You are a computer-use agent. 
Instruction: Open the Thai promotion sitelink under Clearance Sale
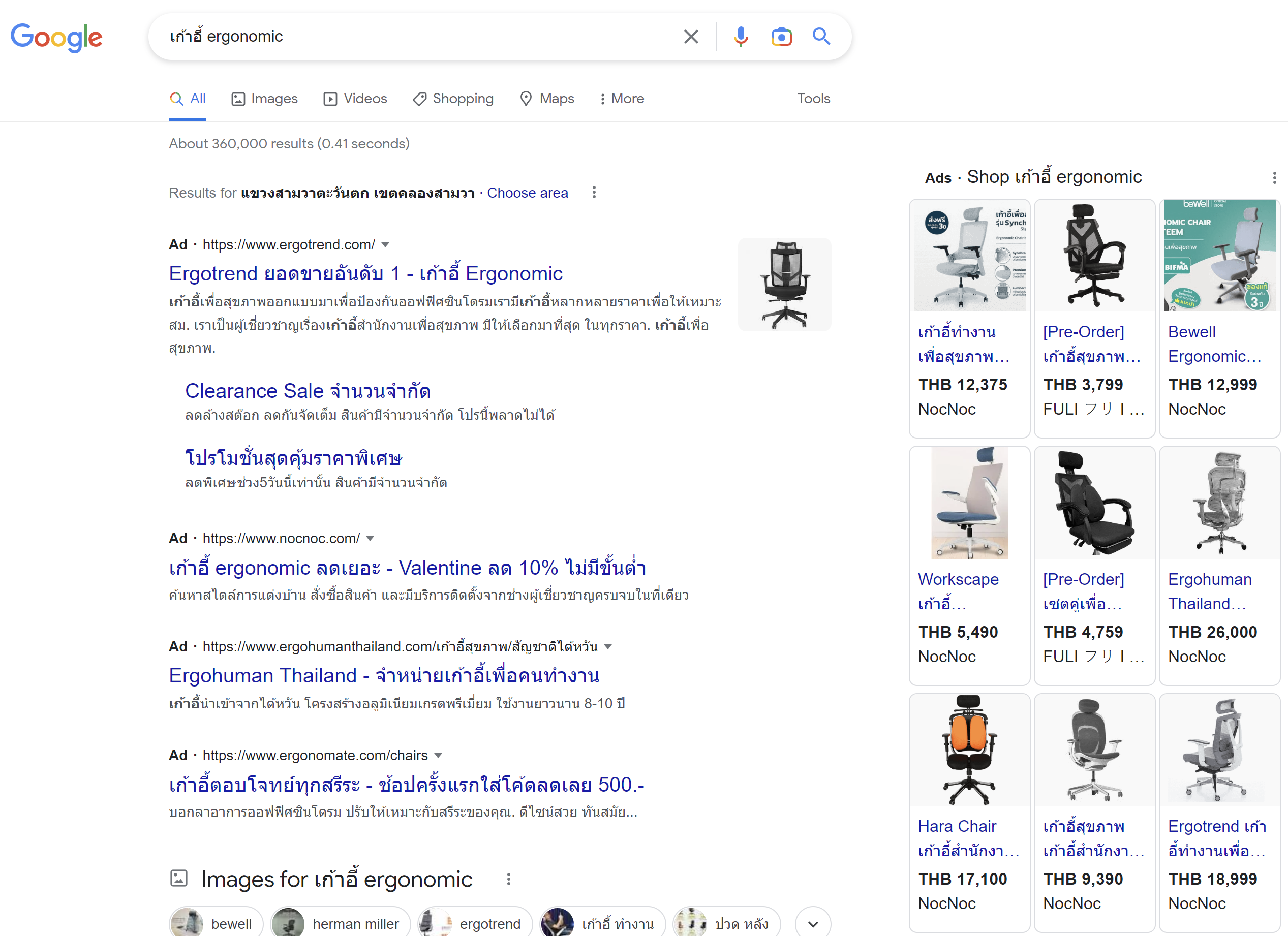coord(294,458)
